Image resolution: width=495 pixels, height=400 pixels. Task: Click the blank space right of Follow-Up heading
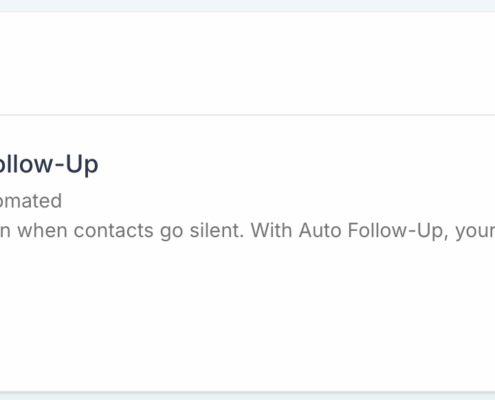tap(297, 165)
